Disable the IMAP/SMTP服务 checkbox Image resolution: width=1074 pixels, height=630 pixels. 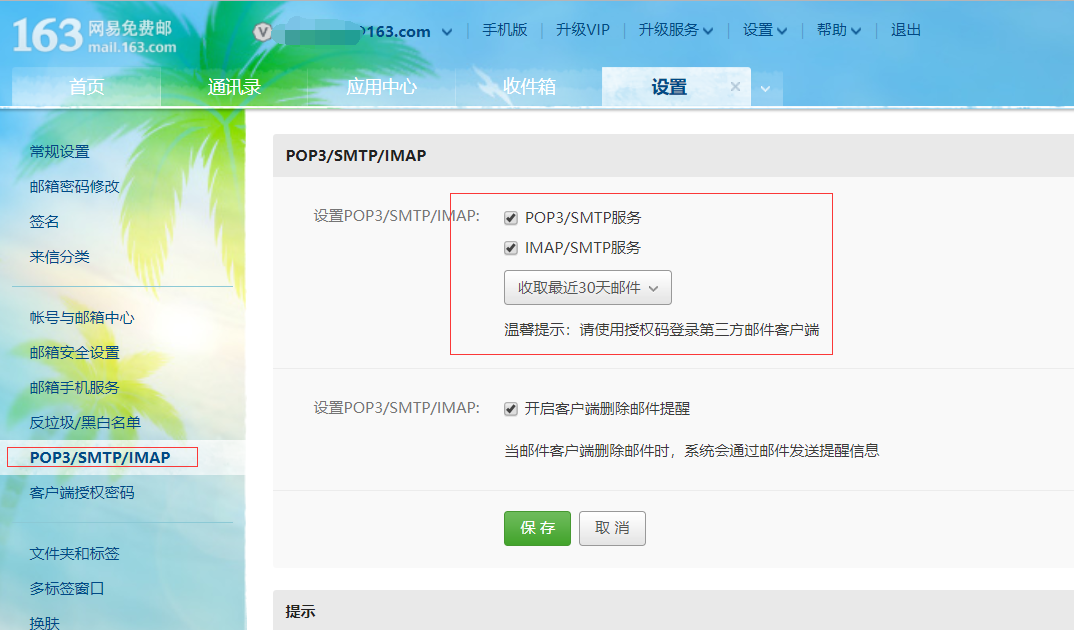pos(510,247)
